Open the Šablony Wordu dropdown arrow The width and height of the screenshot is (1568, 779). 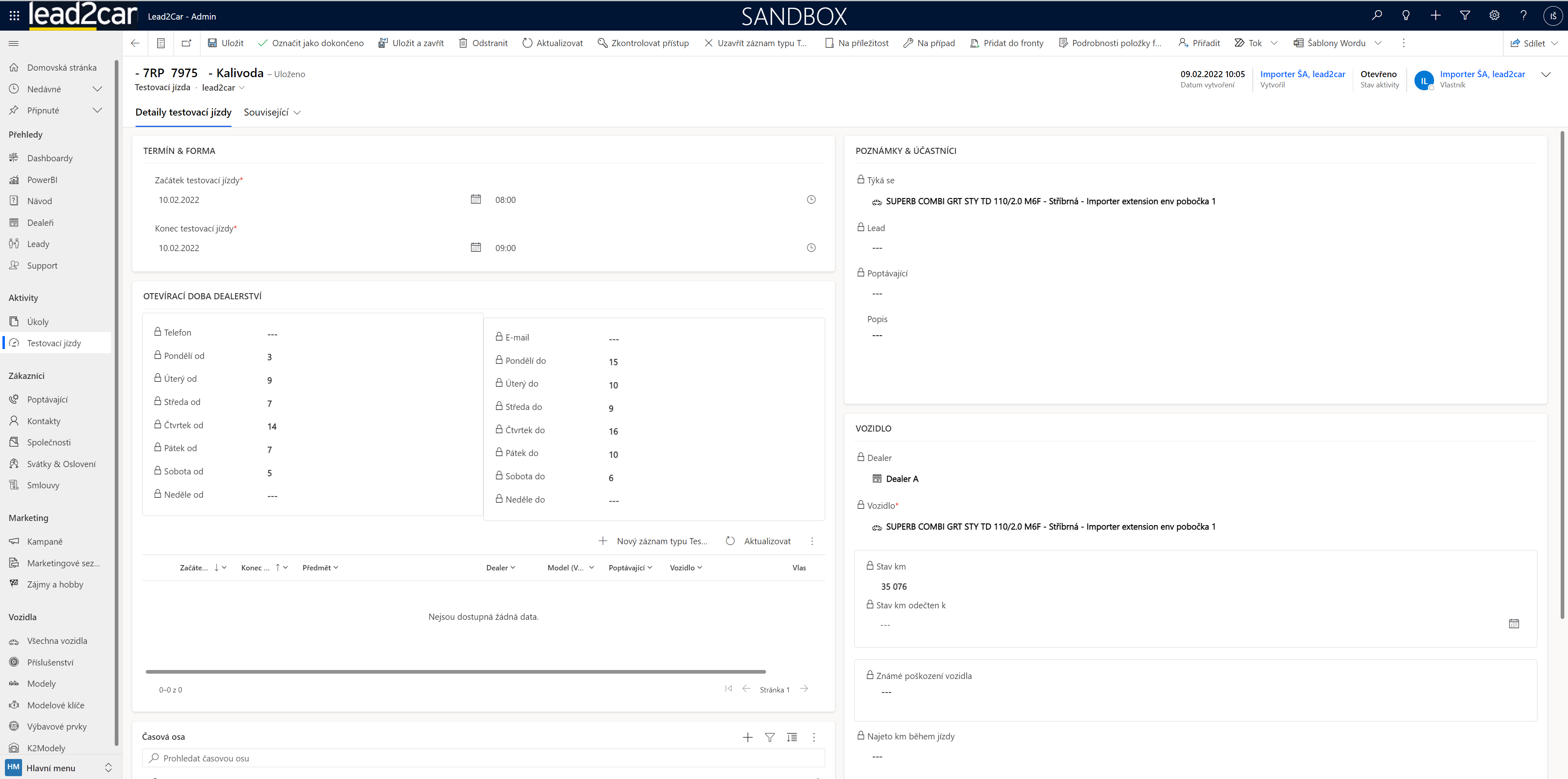point(1378,43)
